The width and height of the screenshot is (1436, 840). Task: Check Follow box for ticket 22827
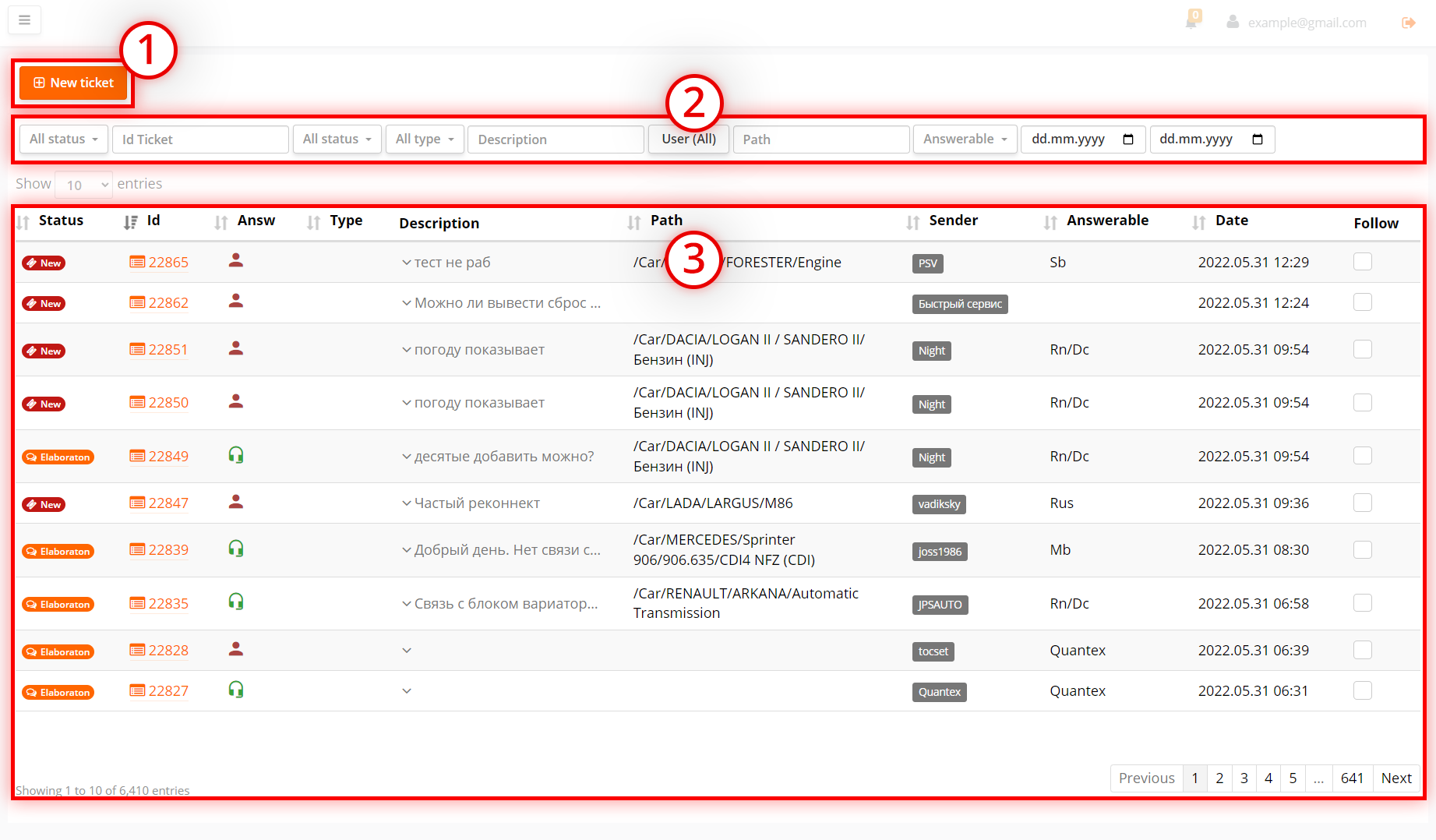1362,690
